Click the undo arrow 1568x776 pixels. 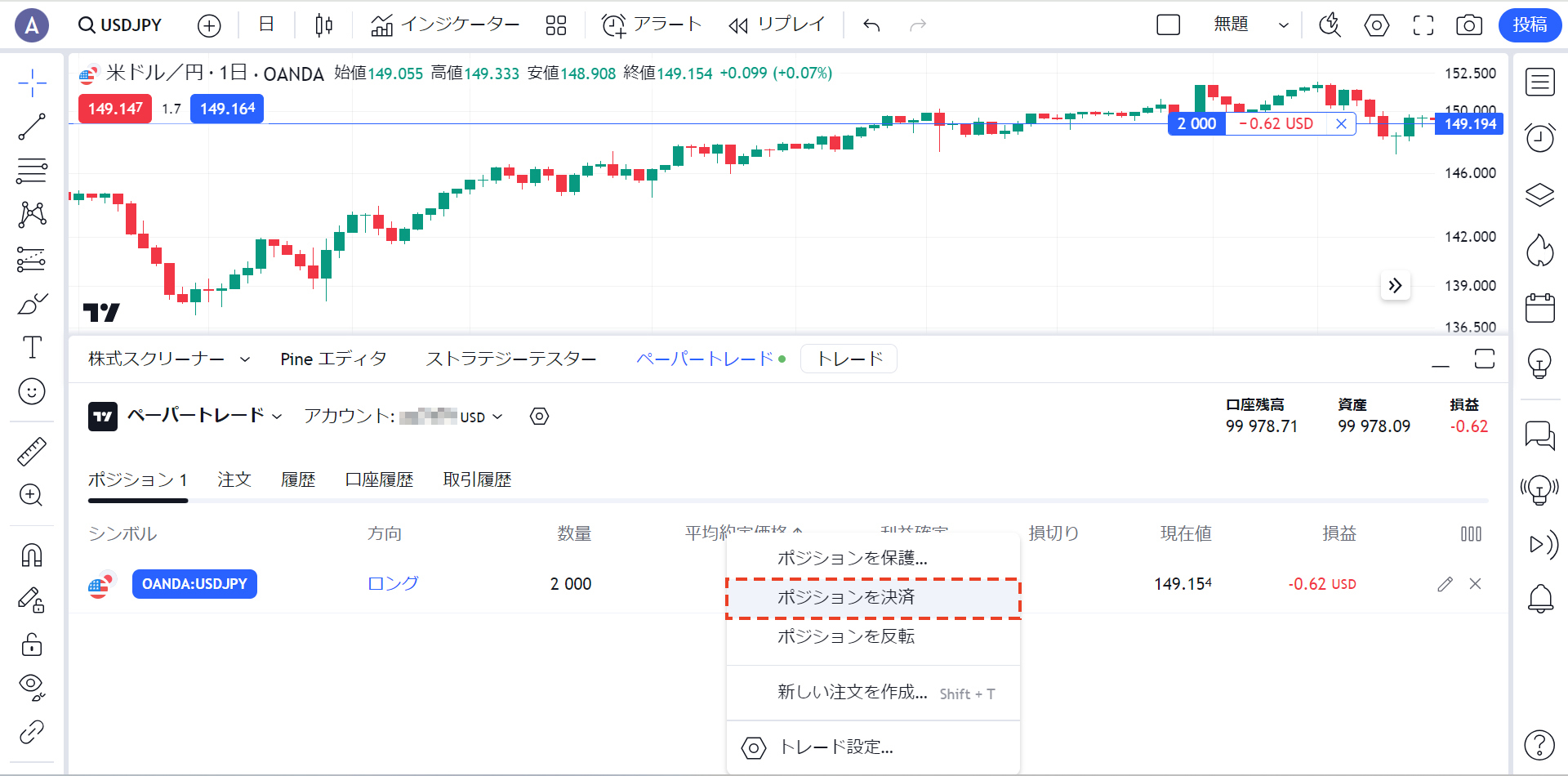point(871,25)
